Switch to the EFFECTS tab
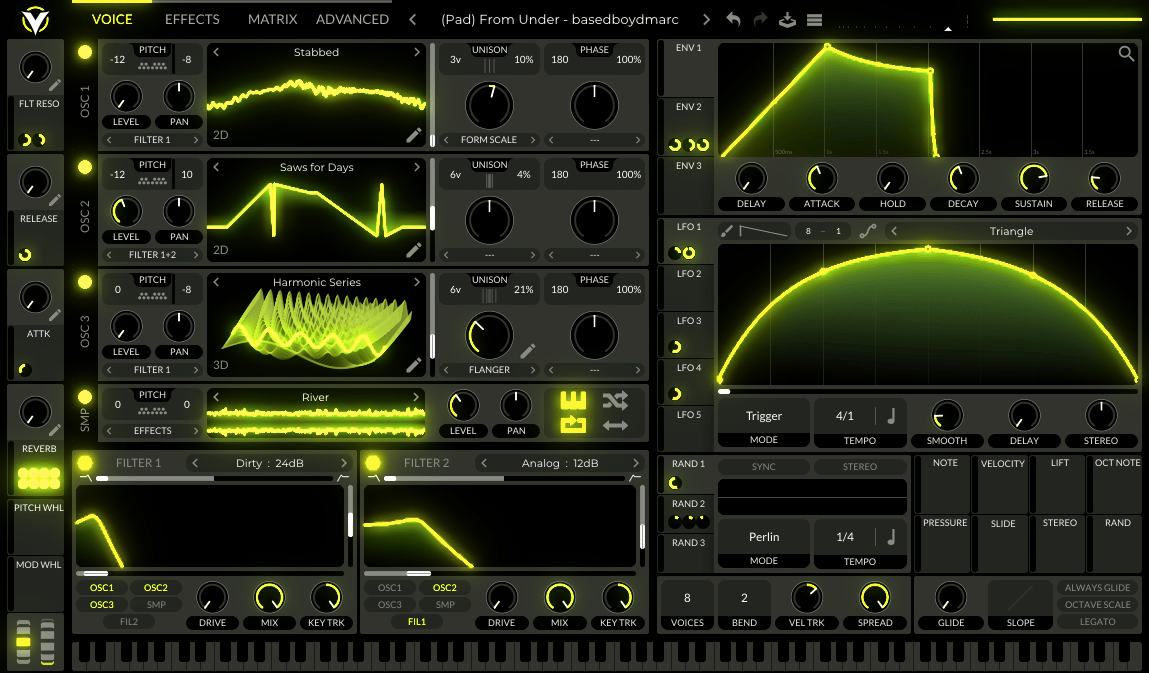The image size is (1149, 673). point(192,20)
